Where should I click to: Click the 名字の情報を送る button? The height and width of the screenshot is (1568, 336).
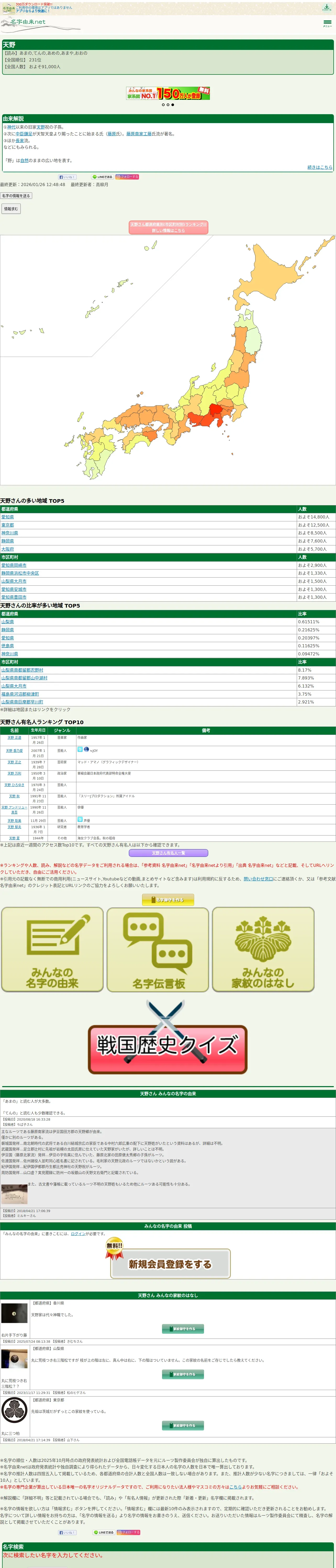16,196
